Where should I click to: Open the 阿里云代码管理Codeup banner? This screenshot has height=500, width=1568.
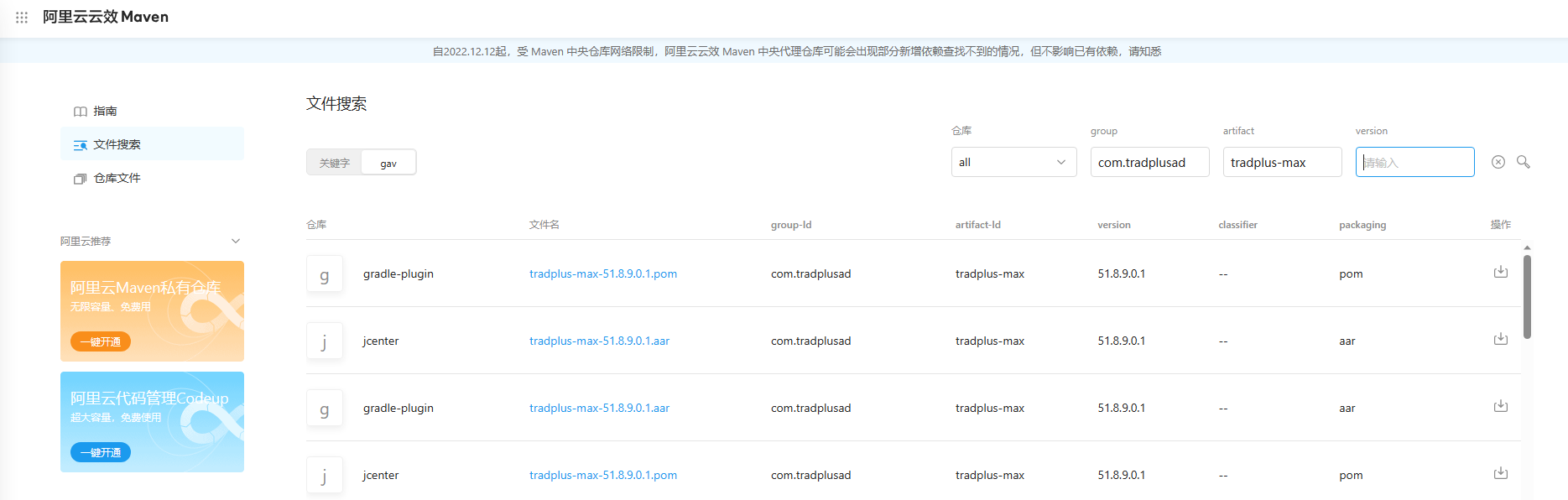click(x=152, y=422)
